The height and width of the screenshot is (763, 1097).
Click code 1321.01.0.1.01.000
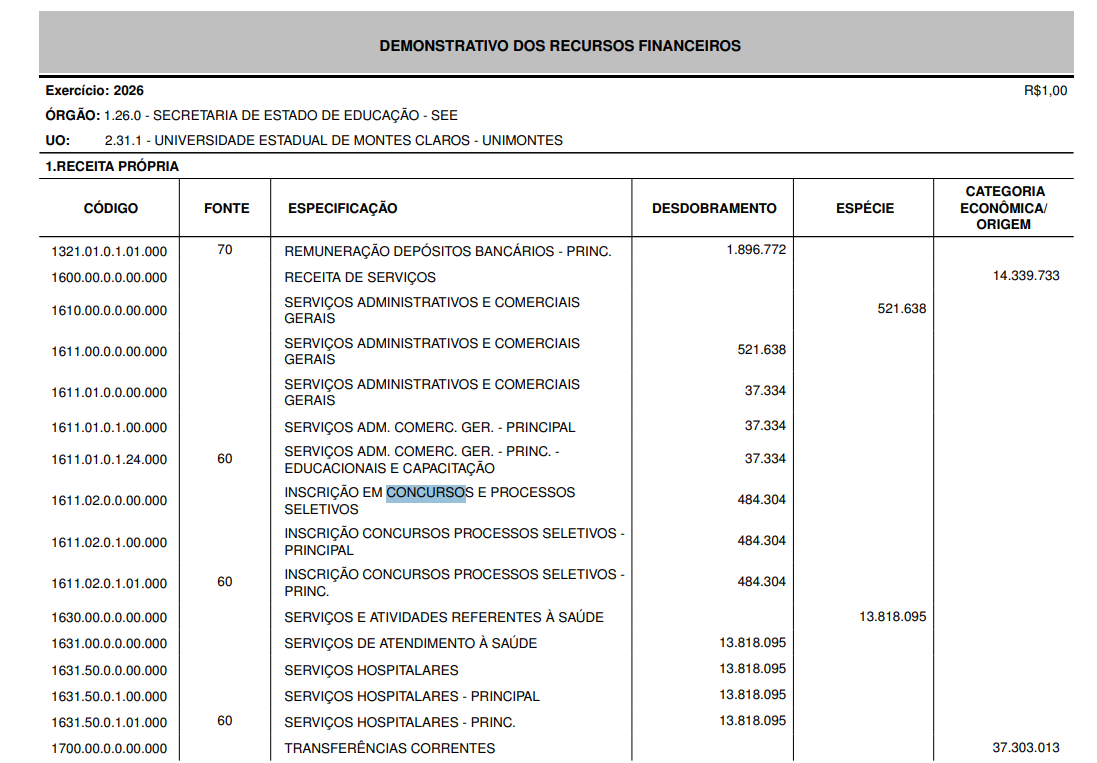[x=109, y=252]
